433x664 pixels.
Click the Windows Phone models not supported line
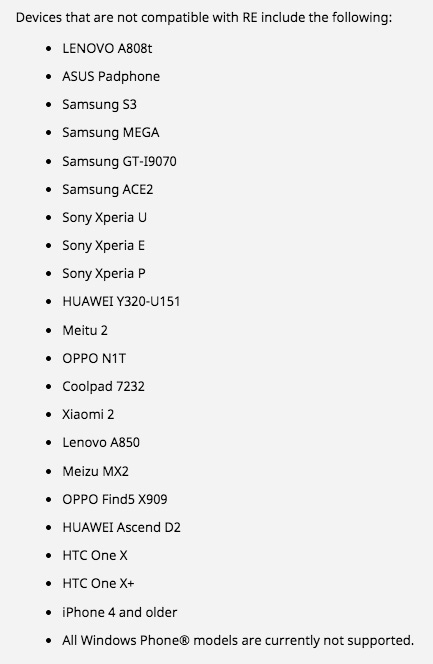tap(238, 640)
